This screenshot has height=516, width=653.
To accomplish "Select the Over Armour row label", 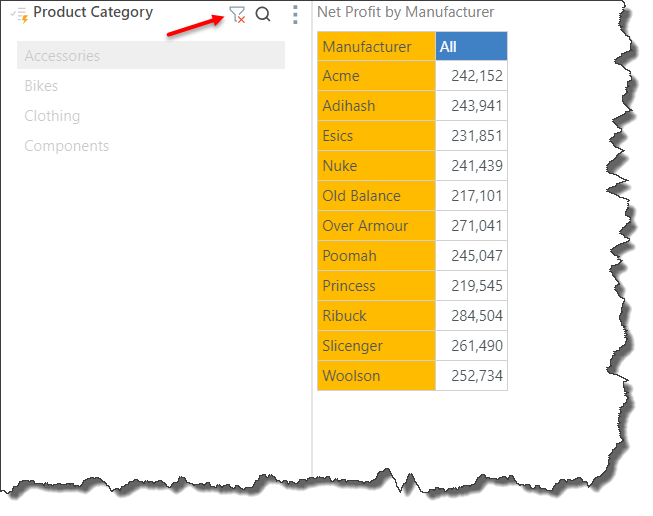I will coord(376,226).
